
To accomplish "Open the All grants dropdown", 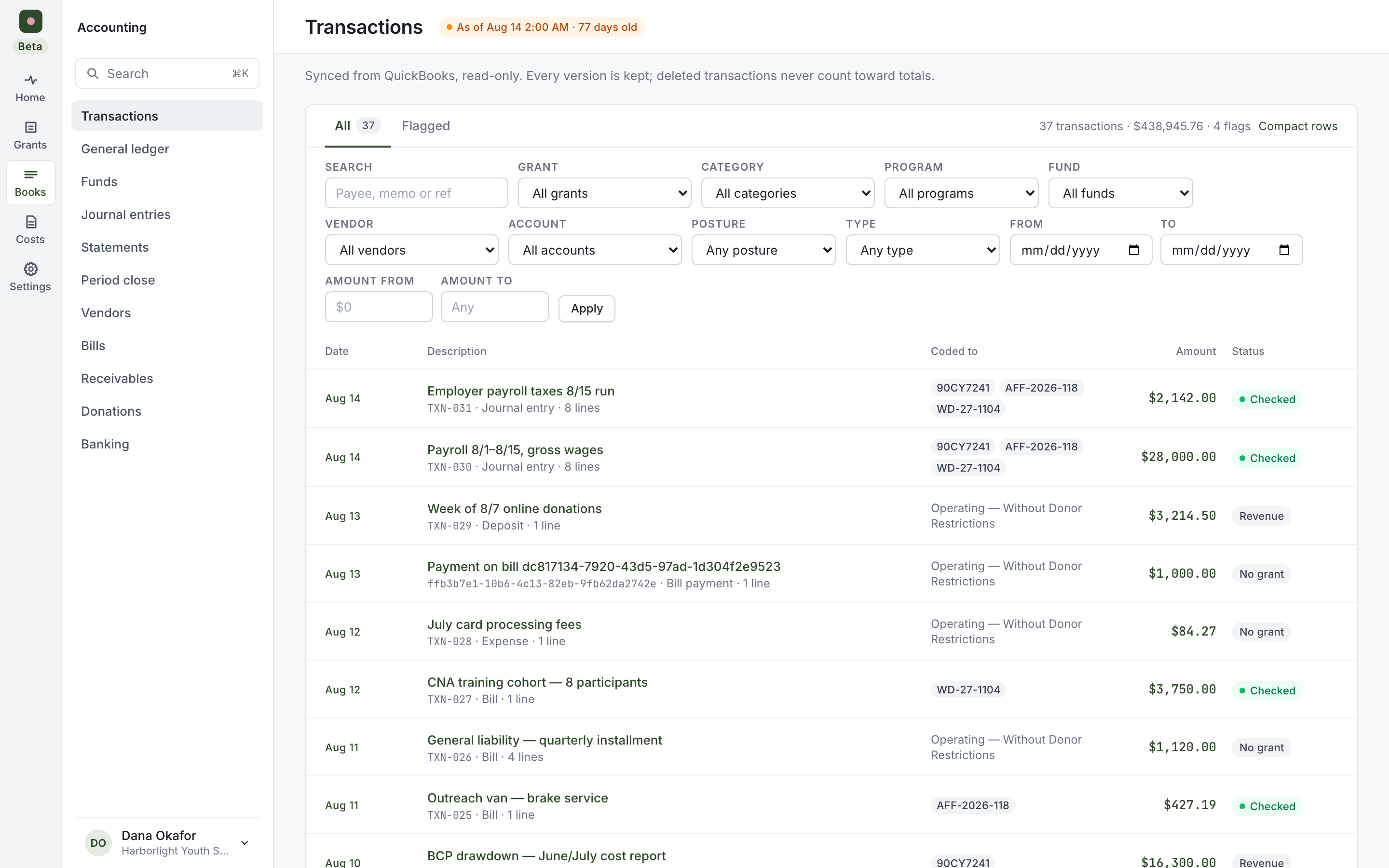I will pyautogui.click(x=604, y=193).
